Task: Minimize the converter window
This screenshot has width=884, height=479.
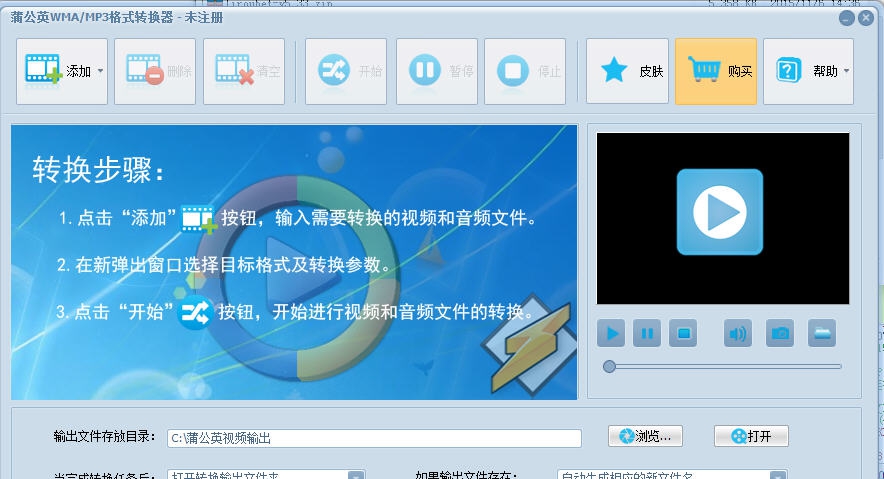Action: pyautogui.click(x=846, y=18)
